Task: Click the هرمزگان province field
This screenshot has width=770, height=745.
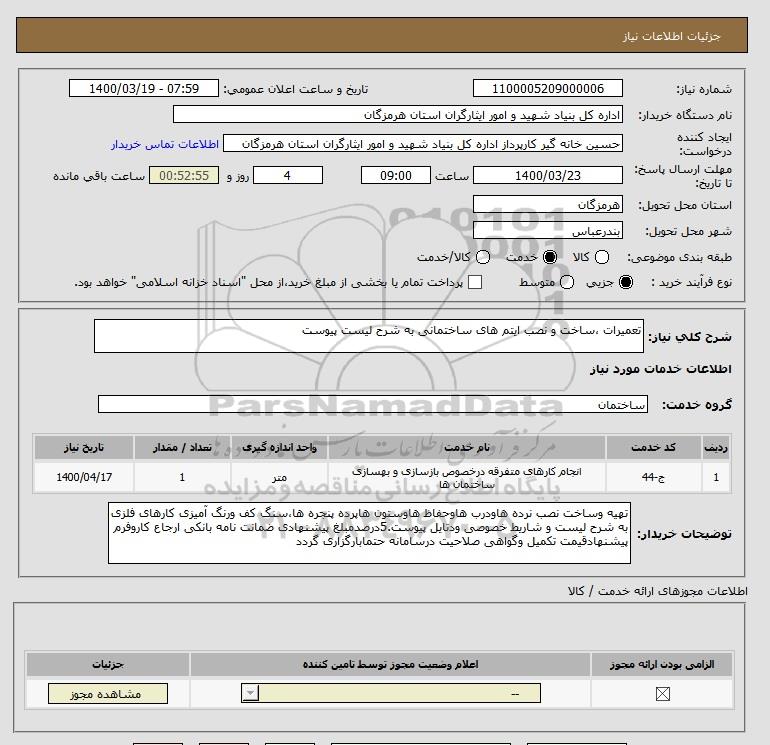Action: (x=548, y=204)
